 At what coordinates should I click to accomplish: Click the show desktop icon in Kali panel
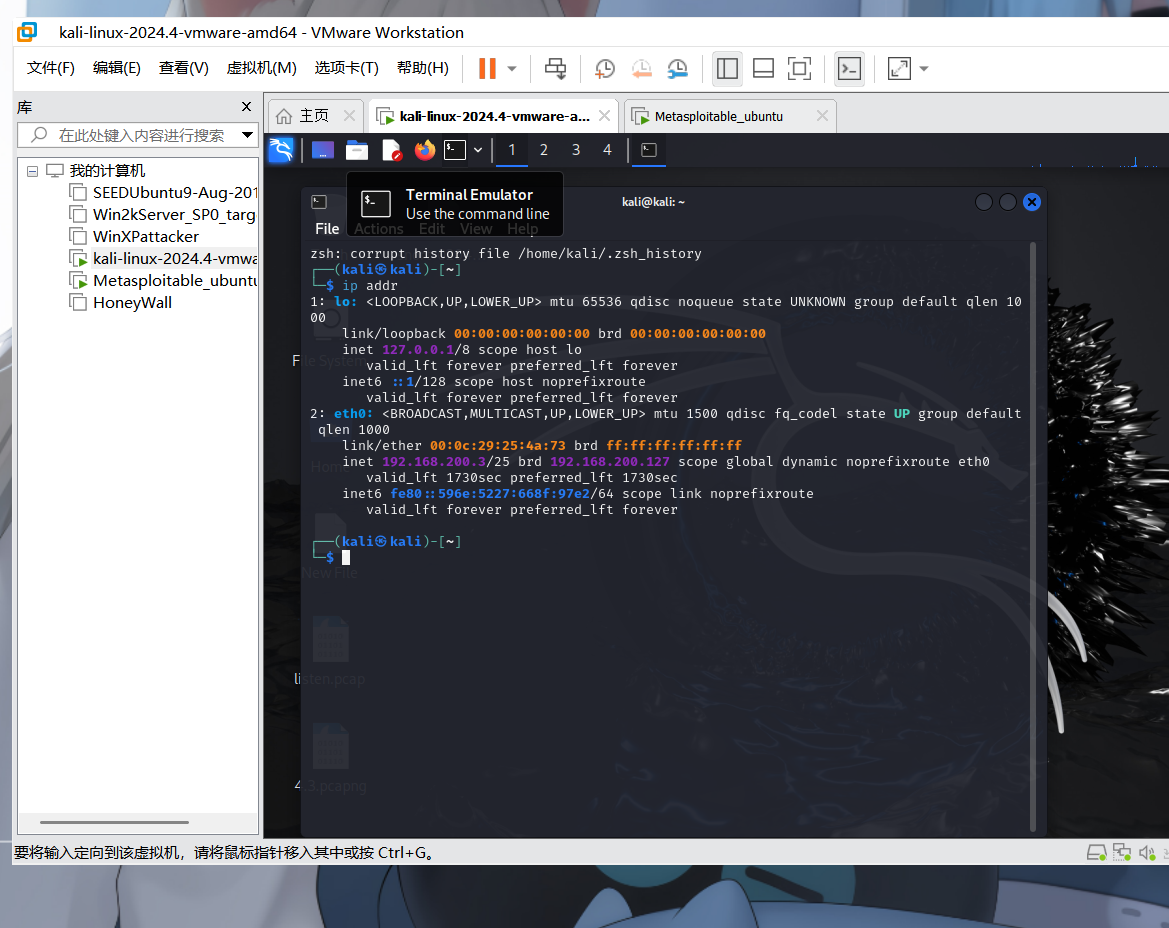[323, 150]
